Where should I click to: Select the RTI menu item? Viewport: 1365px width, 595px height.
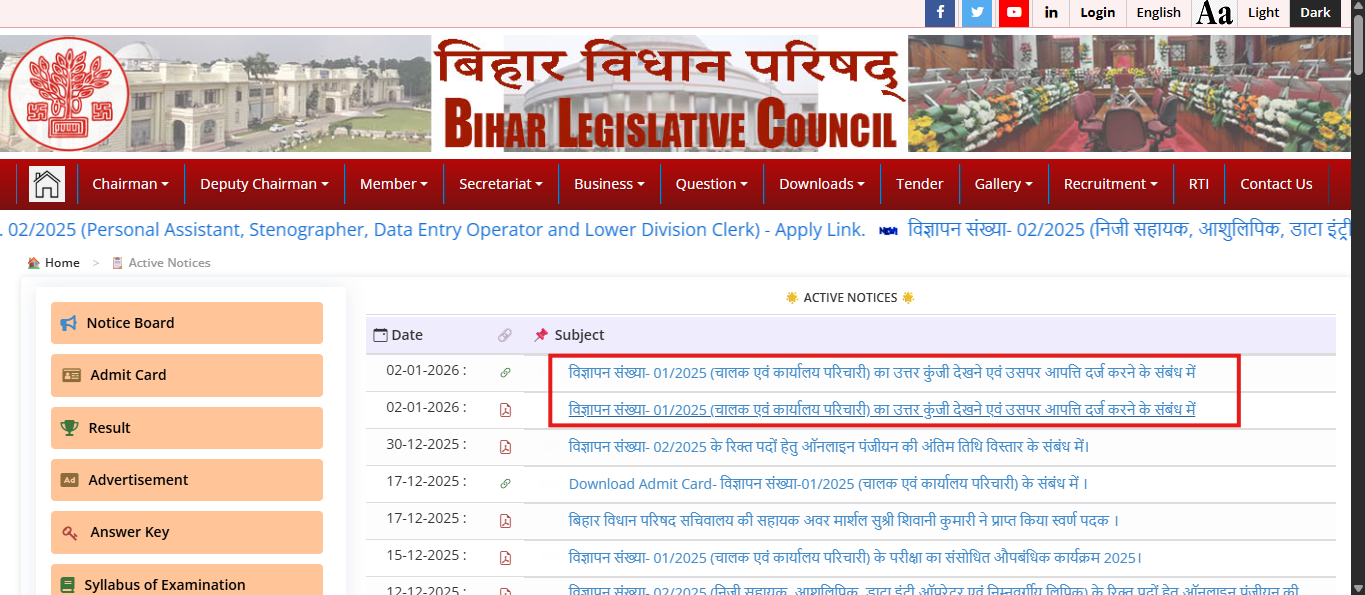(1198, 183)
